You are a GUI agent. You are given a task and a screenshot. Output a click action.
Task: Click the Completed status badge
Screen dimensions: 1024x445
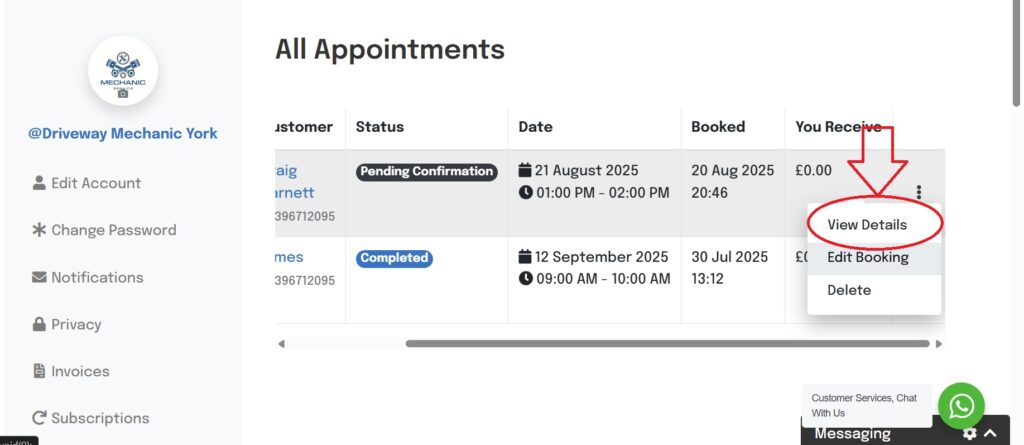click(394, 258)
